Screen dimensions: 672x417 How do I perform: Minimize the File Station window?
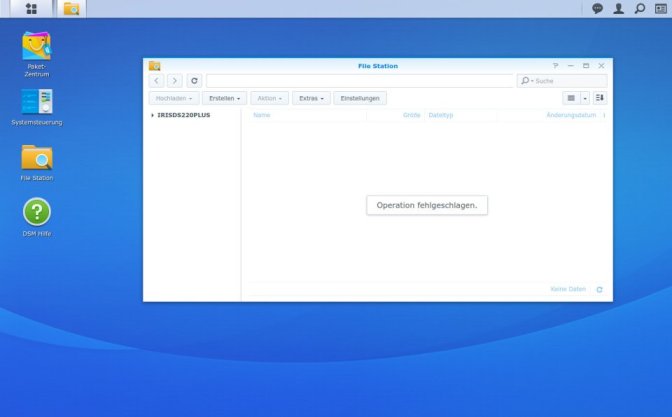(570, 66)
